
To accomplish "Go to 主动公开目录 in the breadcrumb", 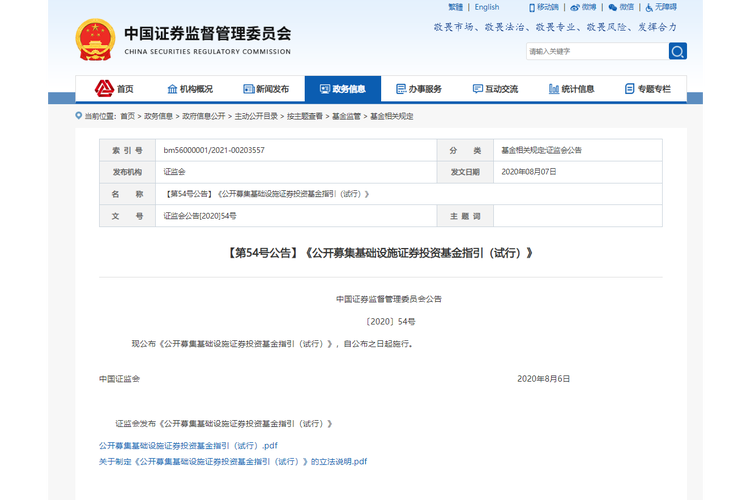I will coord(256,116).
